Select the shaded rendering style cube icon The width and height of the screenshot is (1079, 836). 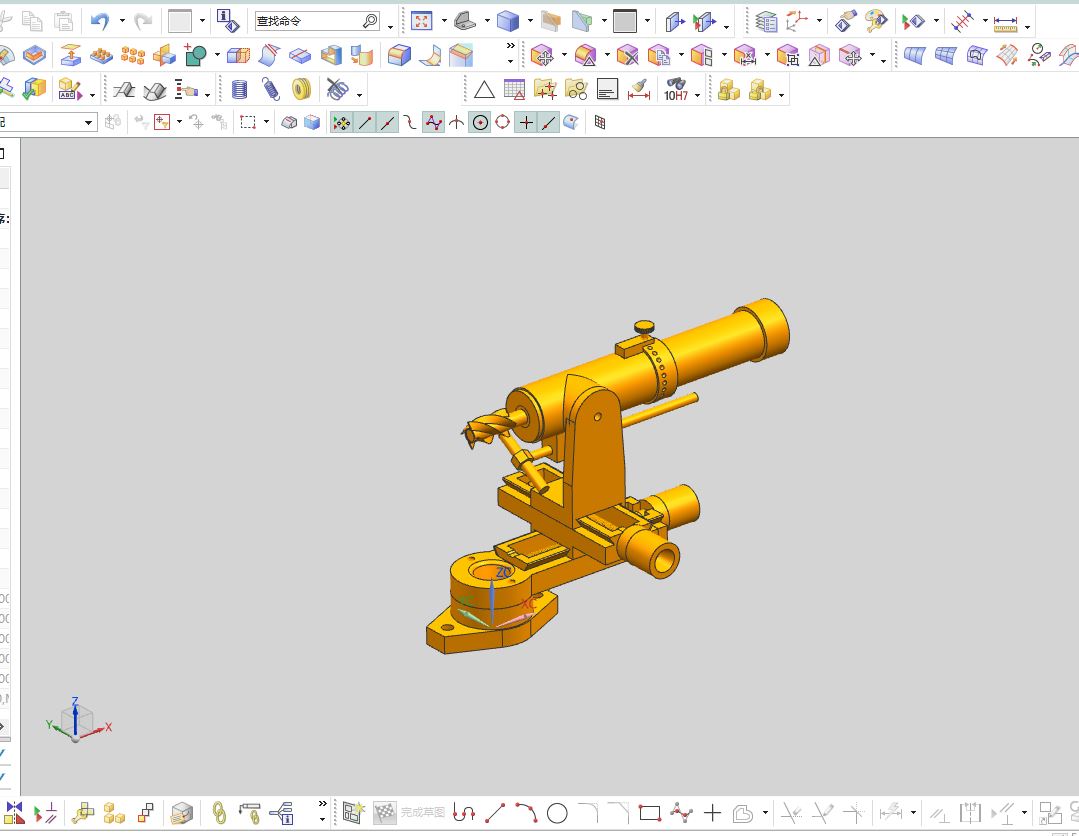pos(507,21)
